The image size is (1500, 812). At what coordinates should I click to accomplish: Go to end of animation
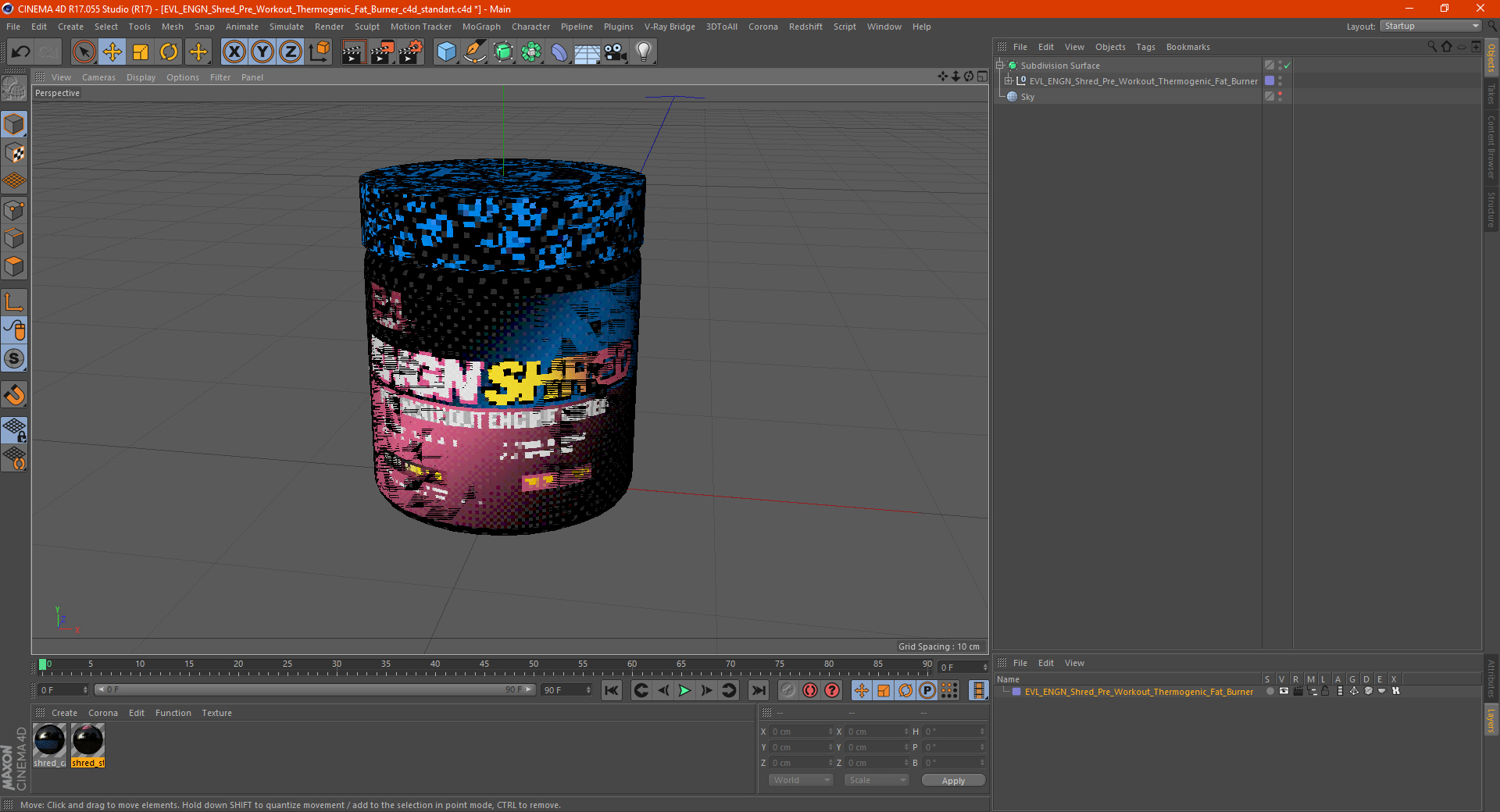pyautogui.click(x=758, y=690)
